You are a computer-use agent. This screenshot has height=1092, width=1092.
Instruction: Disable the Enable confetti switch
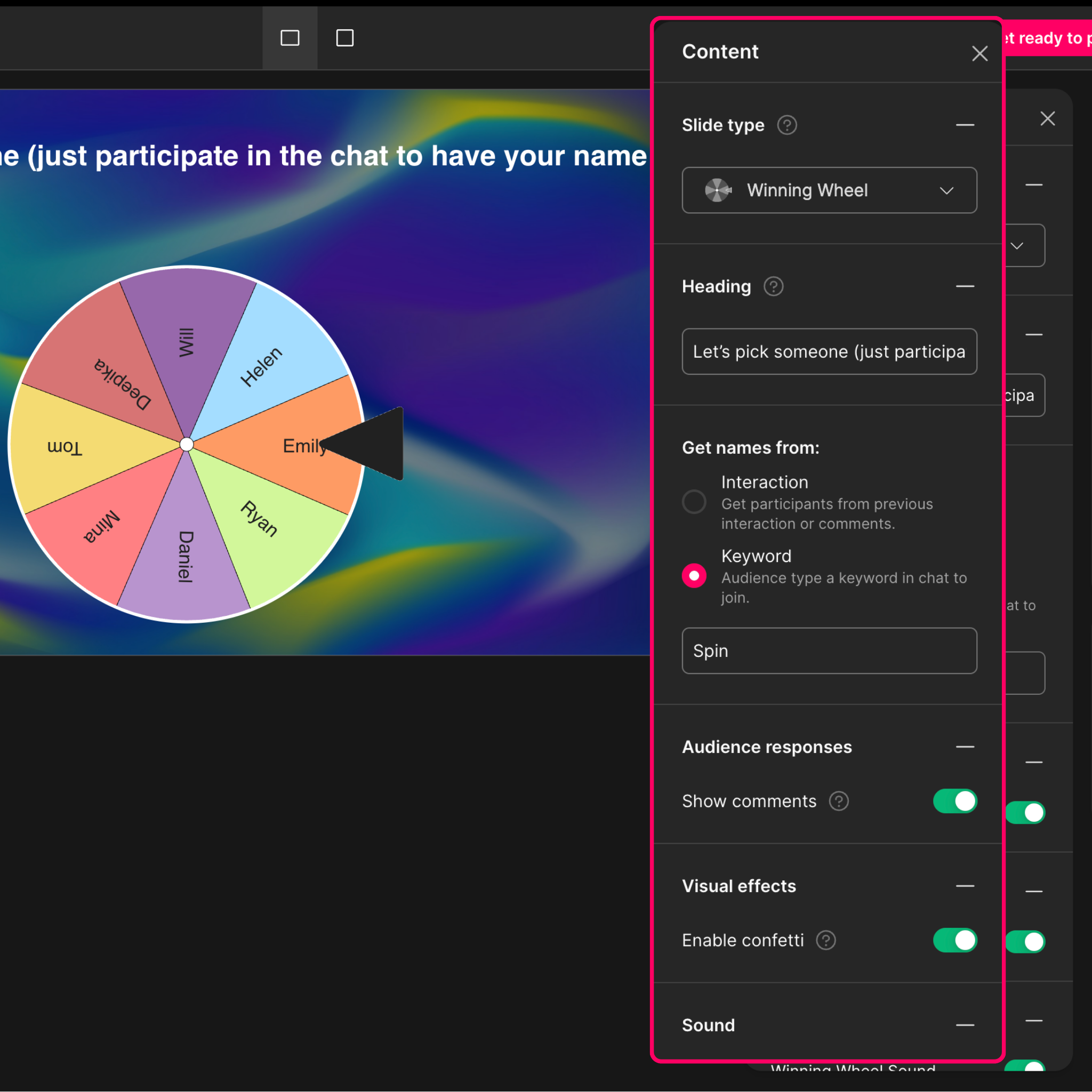coord(954,940)
